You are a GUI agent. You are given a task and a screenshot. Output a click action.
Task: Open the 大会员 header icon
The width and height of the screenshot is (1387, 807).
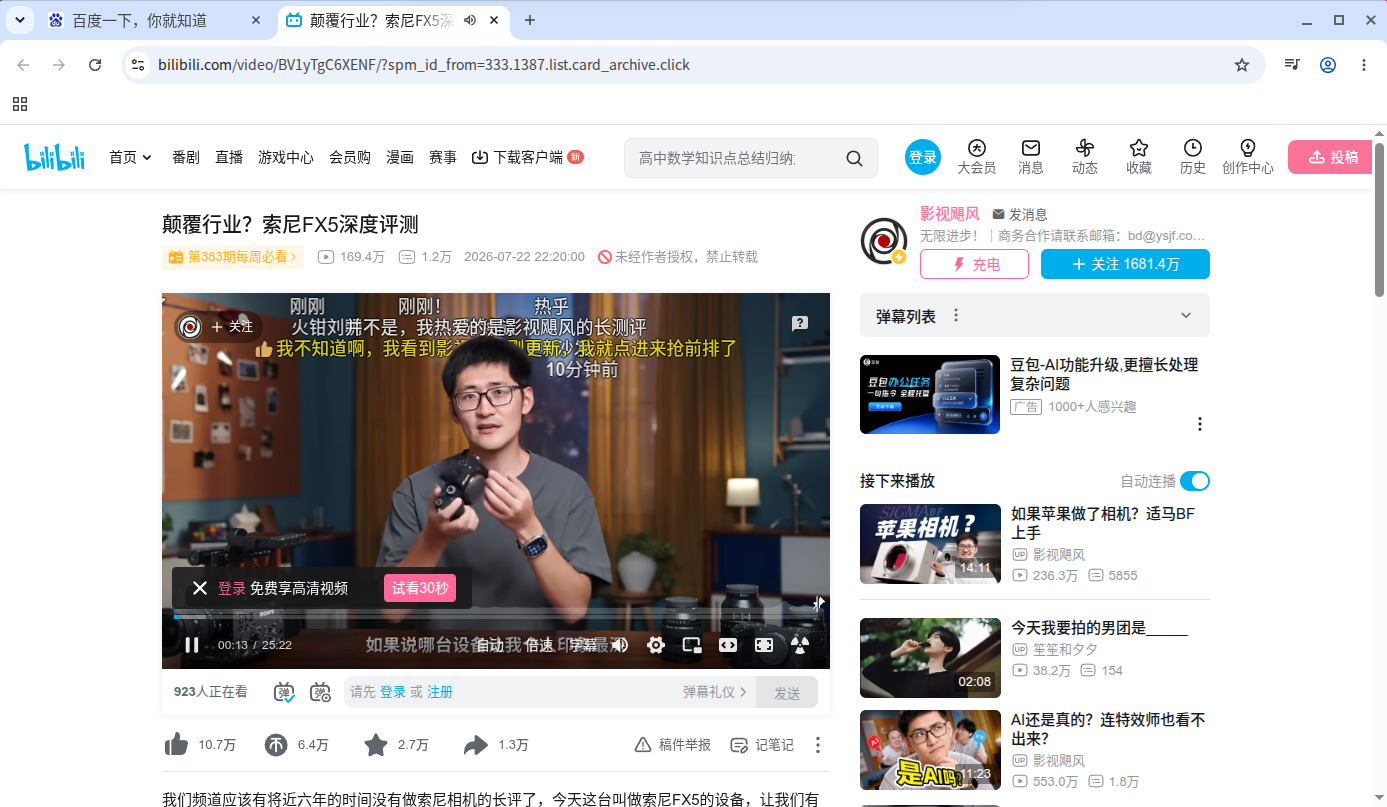(x=977, y=157)
